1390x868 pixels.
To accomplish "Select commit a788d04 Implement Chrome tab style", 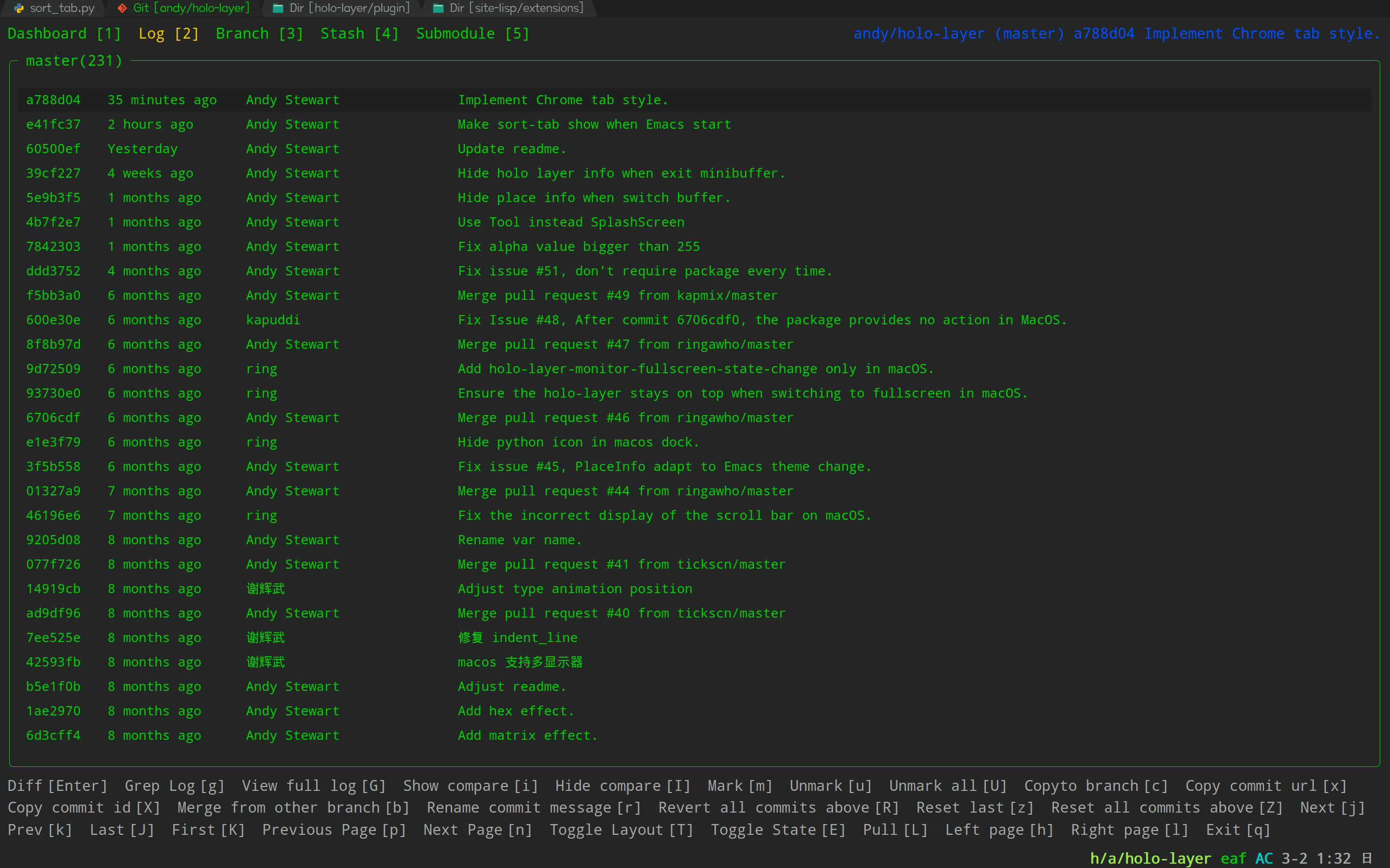I will tap(562, 100).
